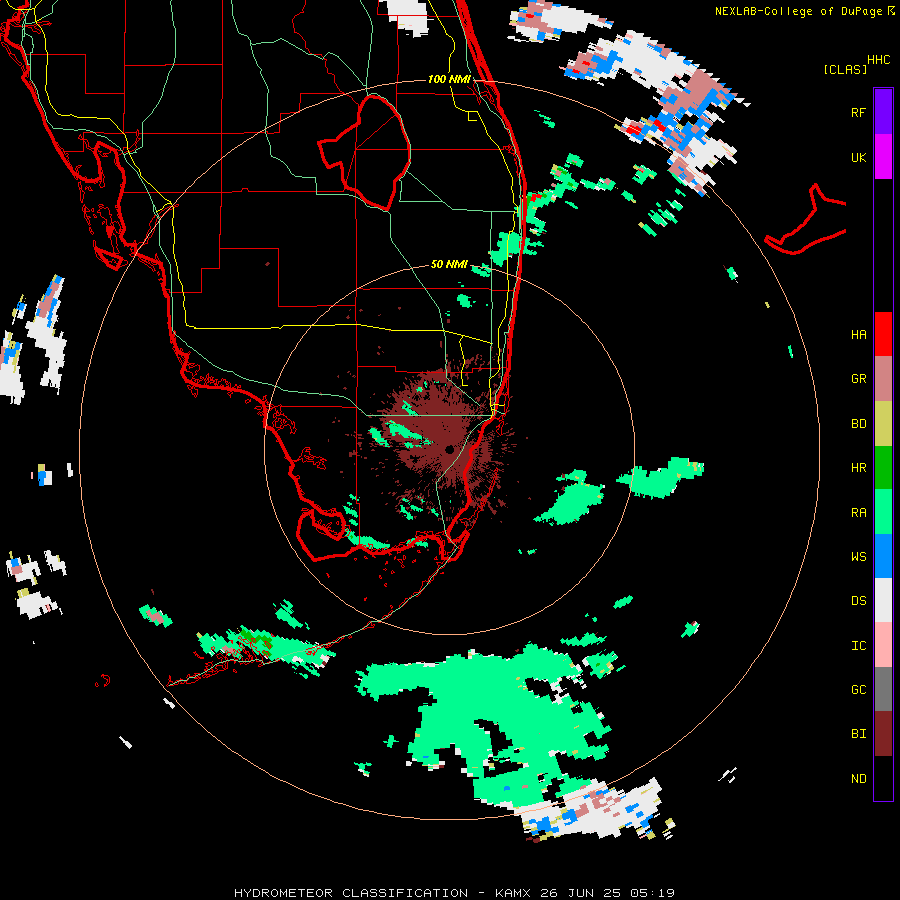Click the GR dusty pink legend swatch
This screenshot has width=900, height=900.
(x=883, y=378)
